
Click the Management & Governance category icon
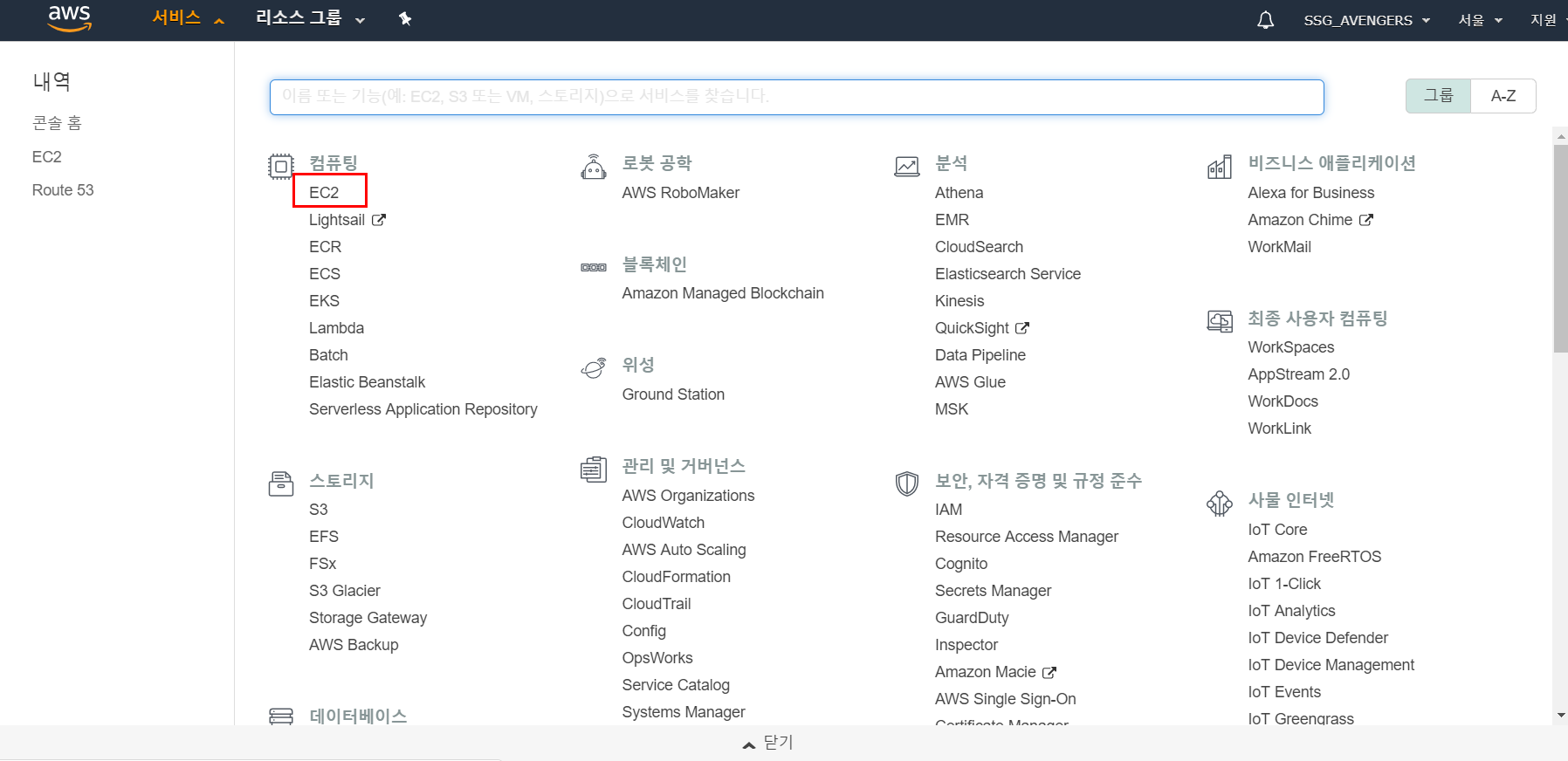(x=594, y=470)
